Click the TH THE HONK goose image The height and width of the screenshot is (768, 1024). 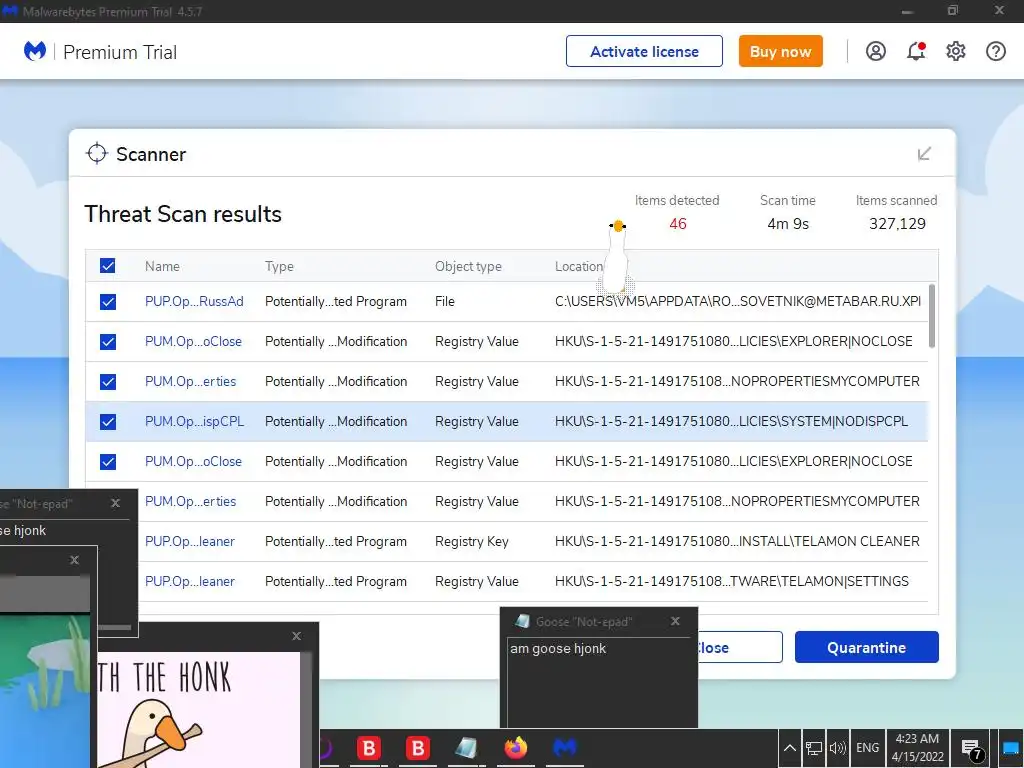(x=199, y=710)
